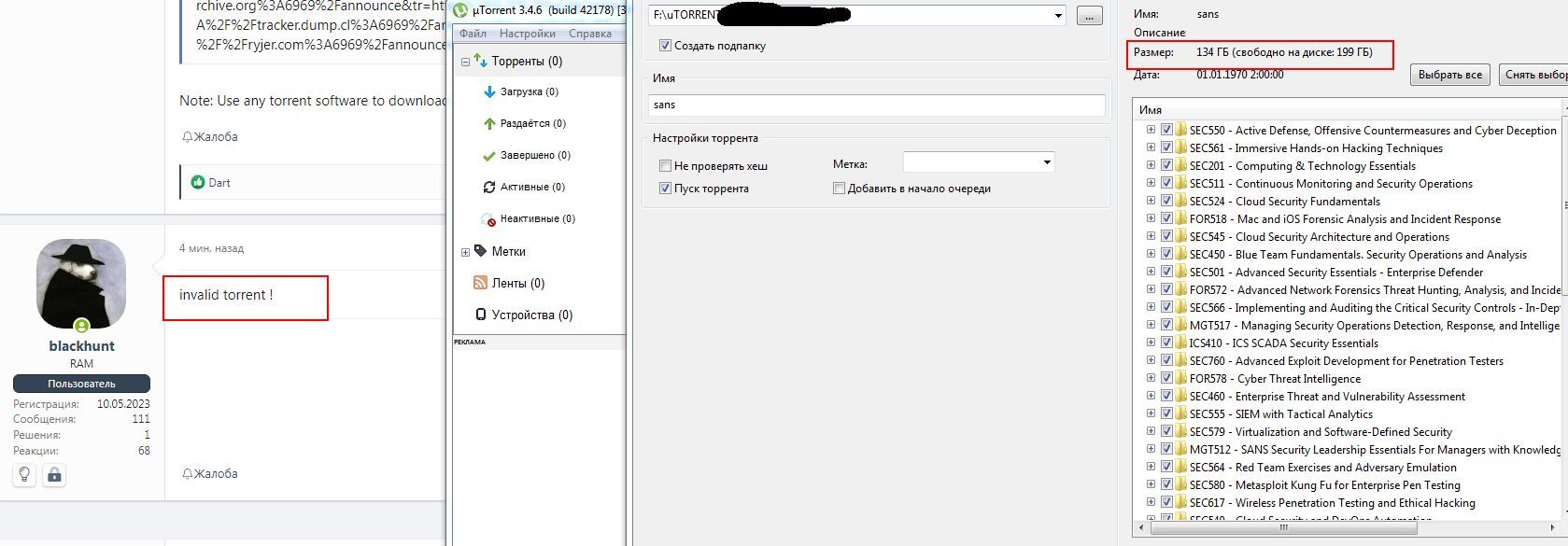Toggle Создать подпапку checkbox
The height and width of the screenshot is (546, 1568).
(x=665, y=46)
